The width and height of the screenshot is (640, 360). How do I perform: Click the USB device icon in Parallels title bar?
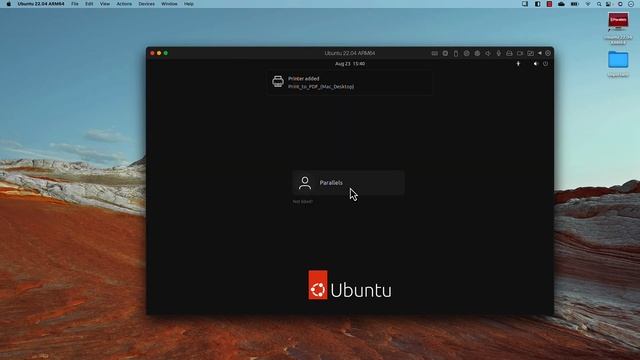pyautogui.click(x=456, y=53)
